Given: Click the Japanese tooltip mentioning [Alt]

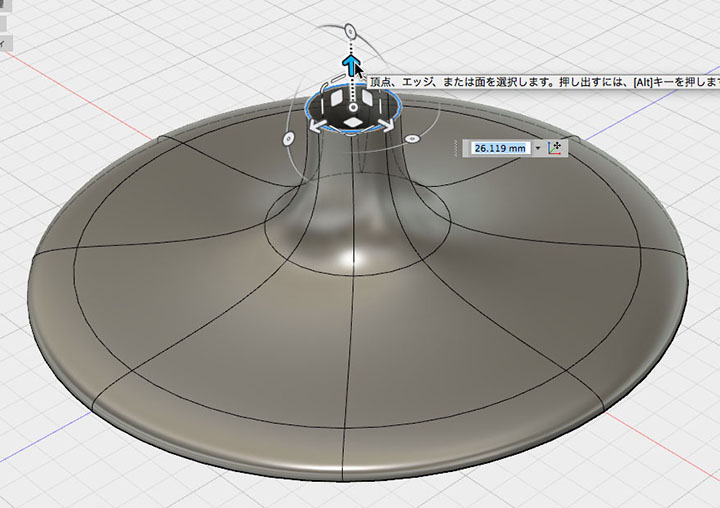Looking at the screenshot, I should (x=543, y=82).
